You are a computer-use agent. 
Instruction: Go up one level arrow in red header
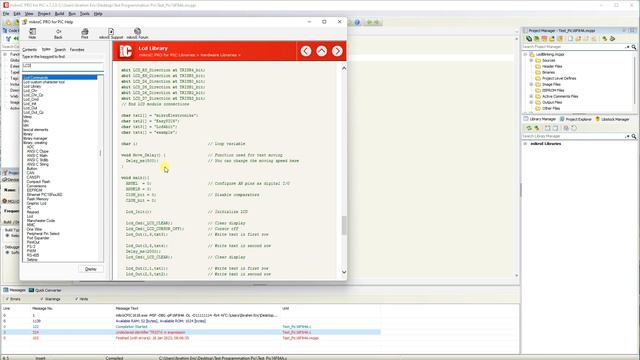[322, 51]
